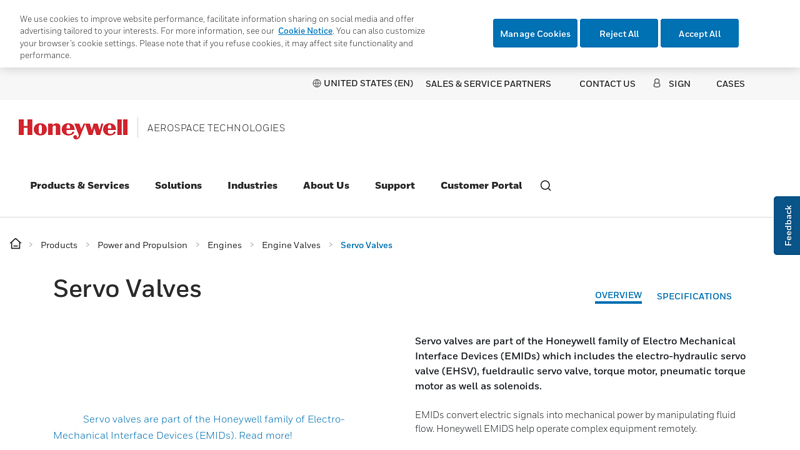The width and height of the screenshot is (800, 450).
Task: Open the Cookie Notice link
Action: 305,31
